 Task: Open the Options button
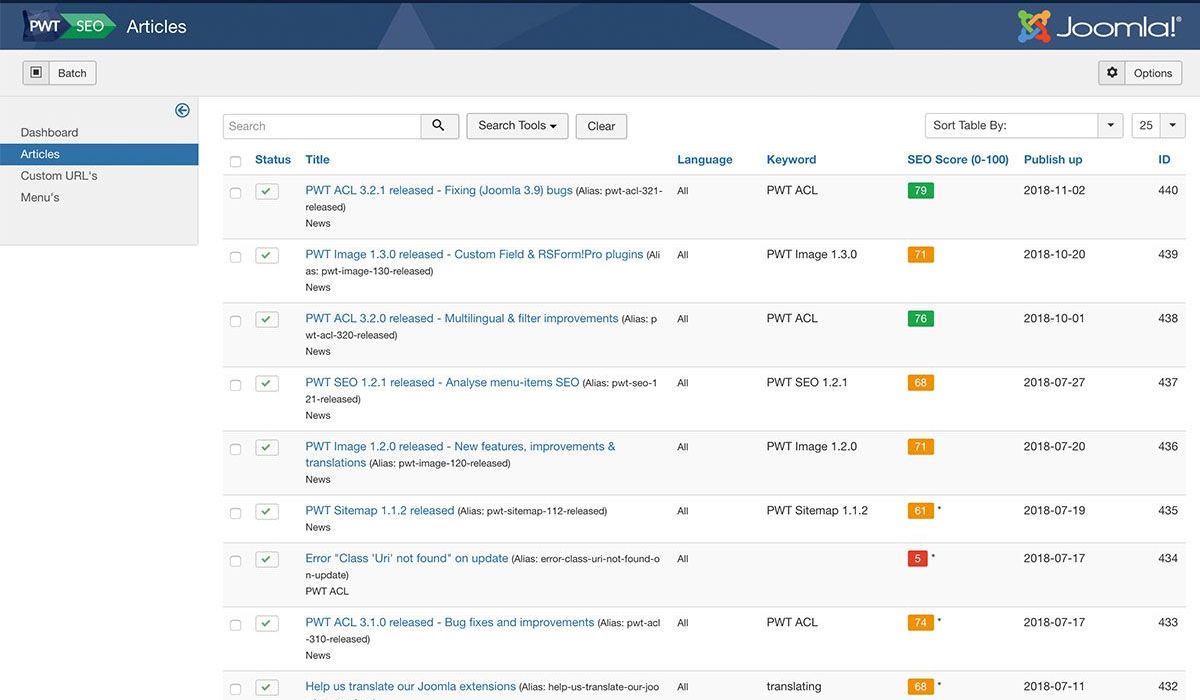click(x=1140, y=73)
